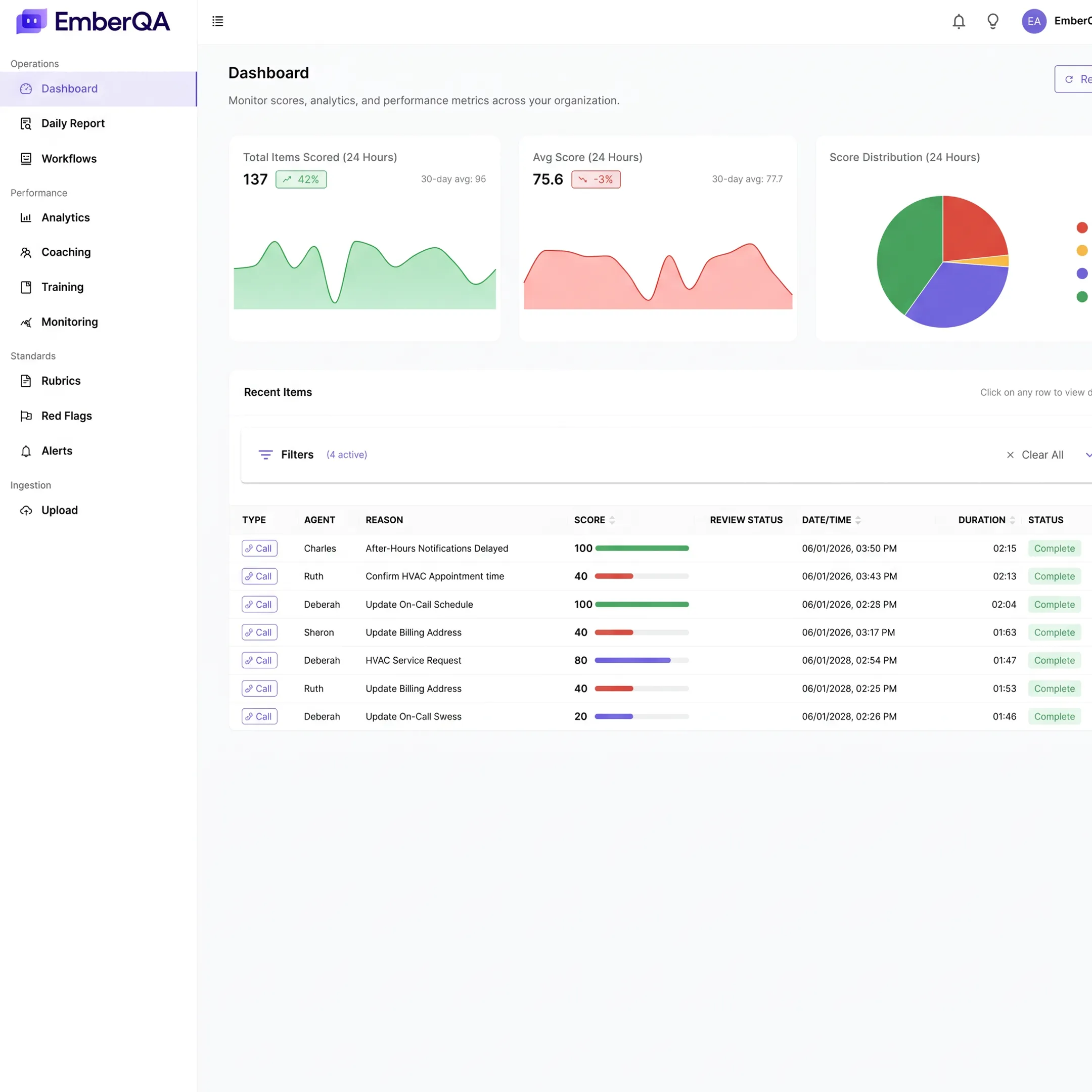
Task: Click the Rubrics document icon
Action: 26,381
